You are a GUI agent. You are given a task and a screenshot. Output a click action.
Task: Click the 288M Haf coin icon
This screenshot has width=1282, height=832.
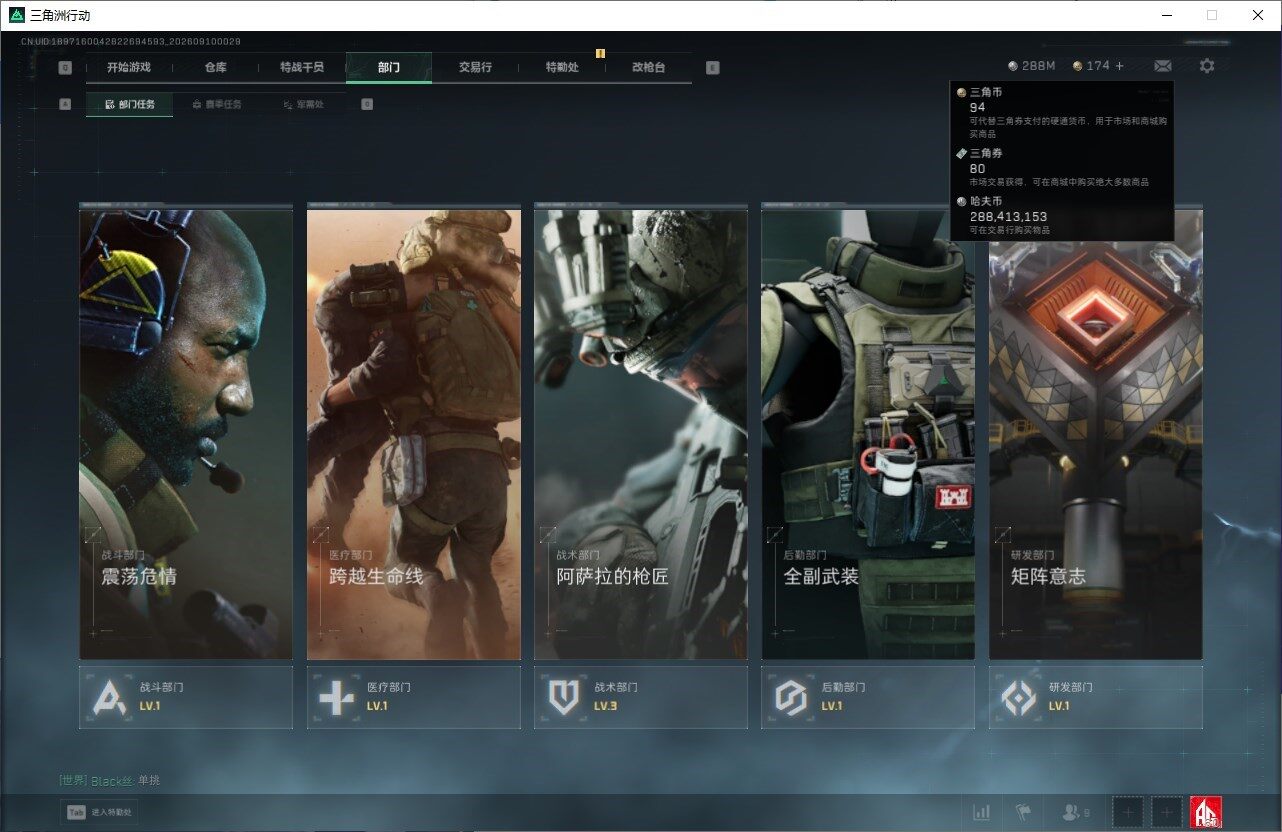point(1013,66)
